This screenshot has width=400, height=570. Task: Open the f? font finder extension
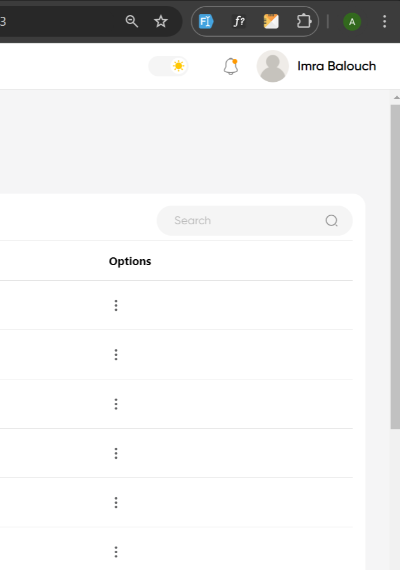coord(239,21)
